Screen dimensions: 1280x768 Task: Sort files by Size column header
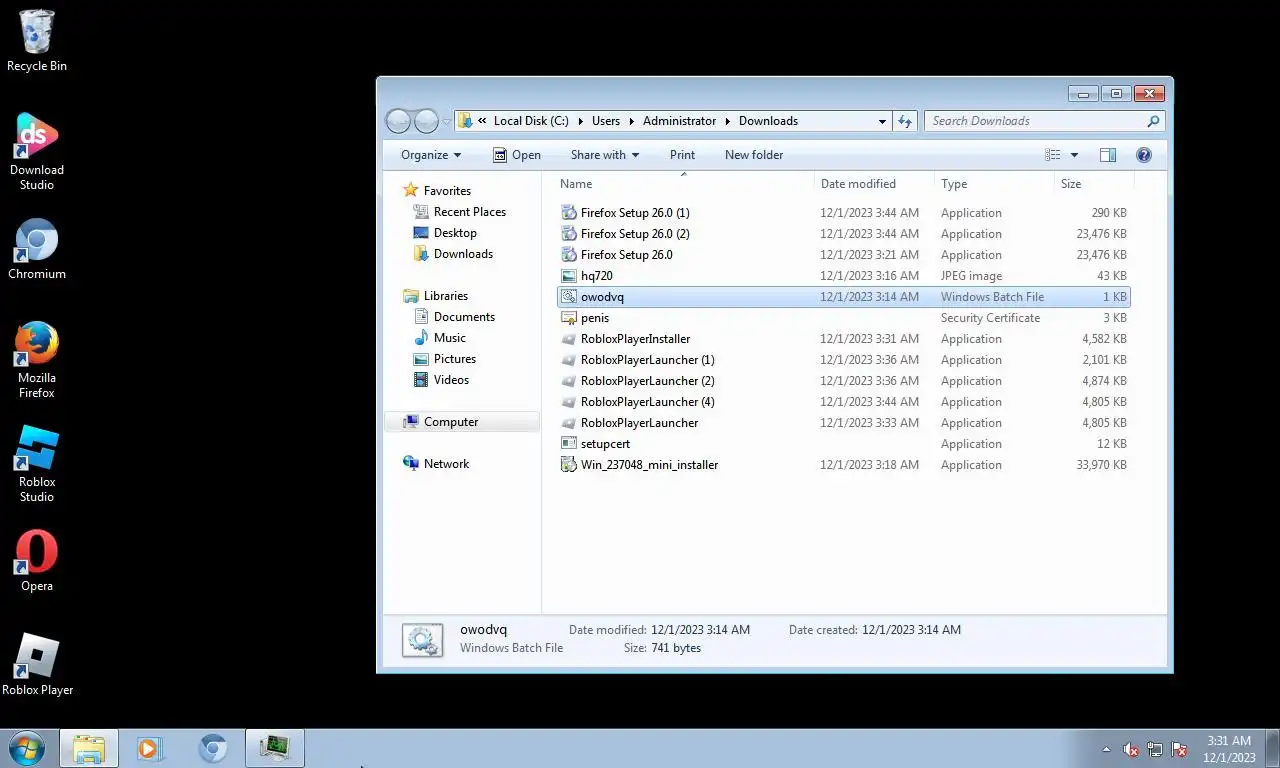[x=1094, y=184]
